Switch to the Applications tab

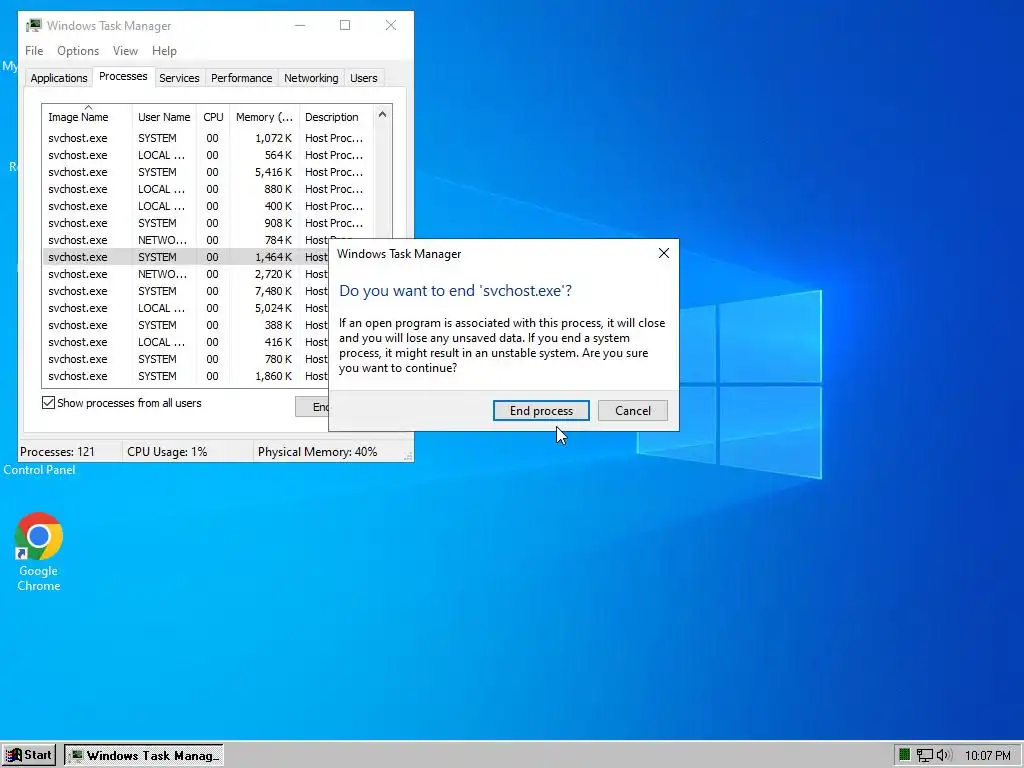59,78
